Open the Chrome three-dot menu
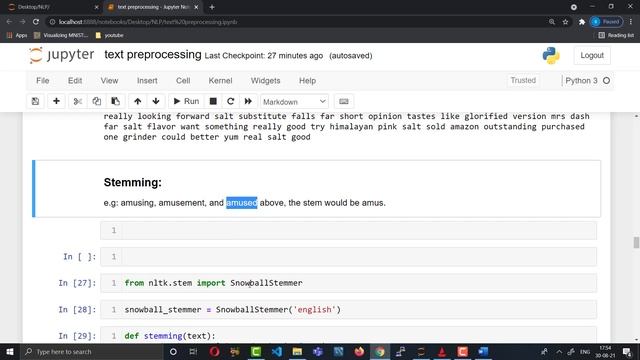Image resolution: width=640 pixels, height=360 pixels. click(631, 22)
